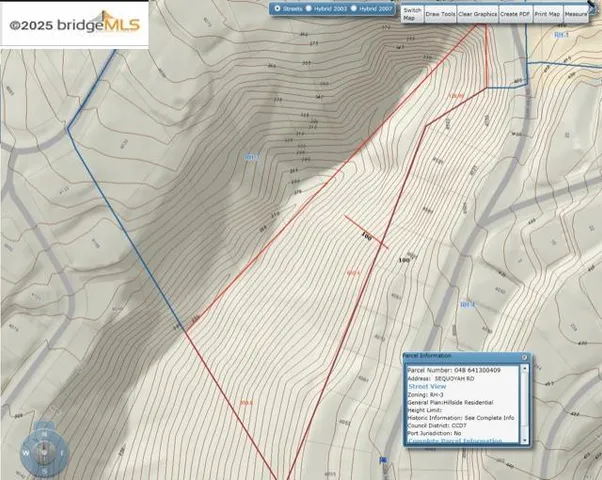The image size is (602, 480).
Task: Pan east using compass E arrow
Action: (x=64, y=454)
